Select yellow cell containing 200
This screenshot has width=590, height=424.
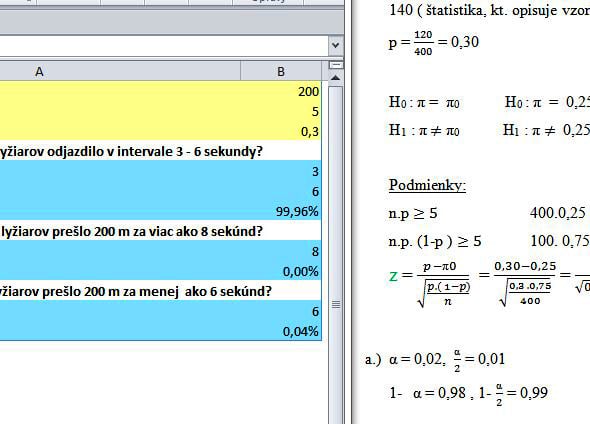pyautogui.click(x=281, y=91)
